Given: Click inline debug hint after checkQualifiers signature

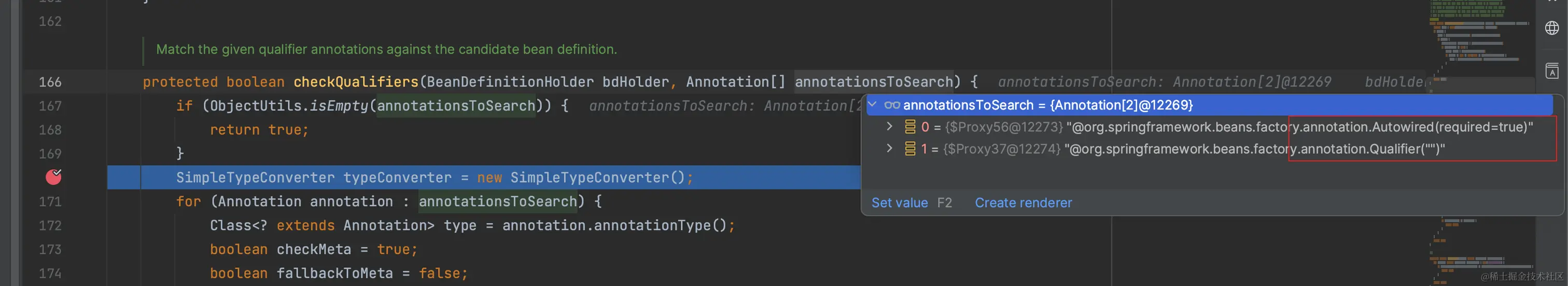Looking at the screenshot, I should click(1164, 81).
